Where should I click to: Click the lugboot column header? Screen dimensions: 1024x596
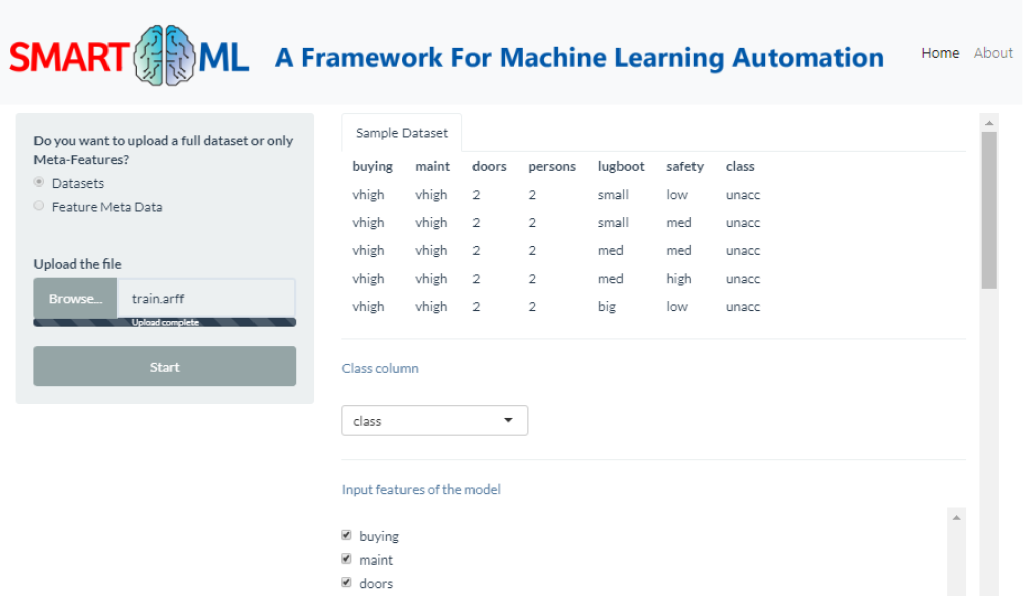point(620,166)
